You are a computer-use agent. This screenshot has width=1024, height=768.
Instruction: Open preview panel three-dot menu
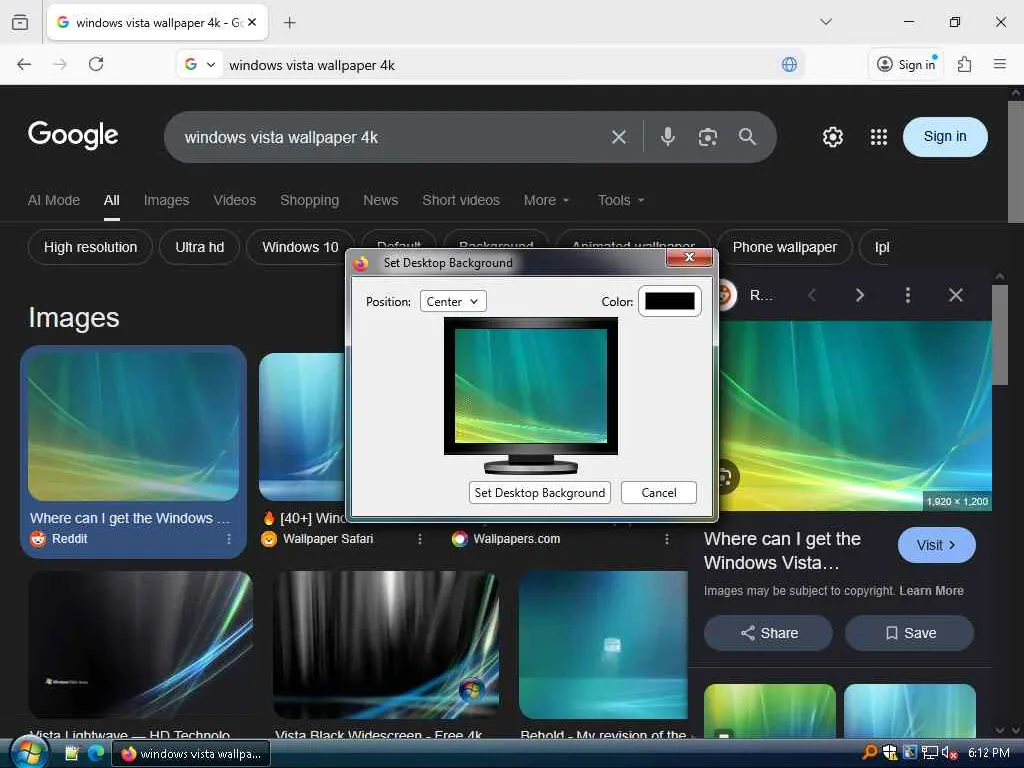[x=907, y=295]
